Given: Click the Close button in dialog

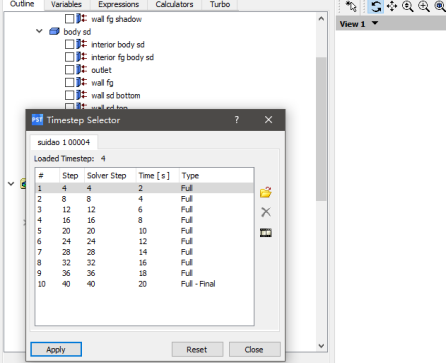Looking at the screenshot, I should (254, 349).
